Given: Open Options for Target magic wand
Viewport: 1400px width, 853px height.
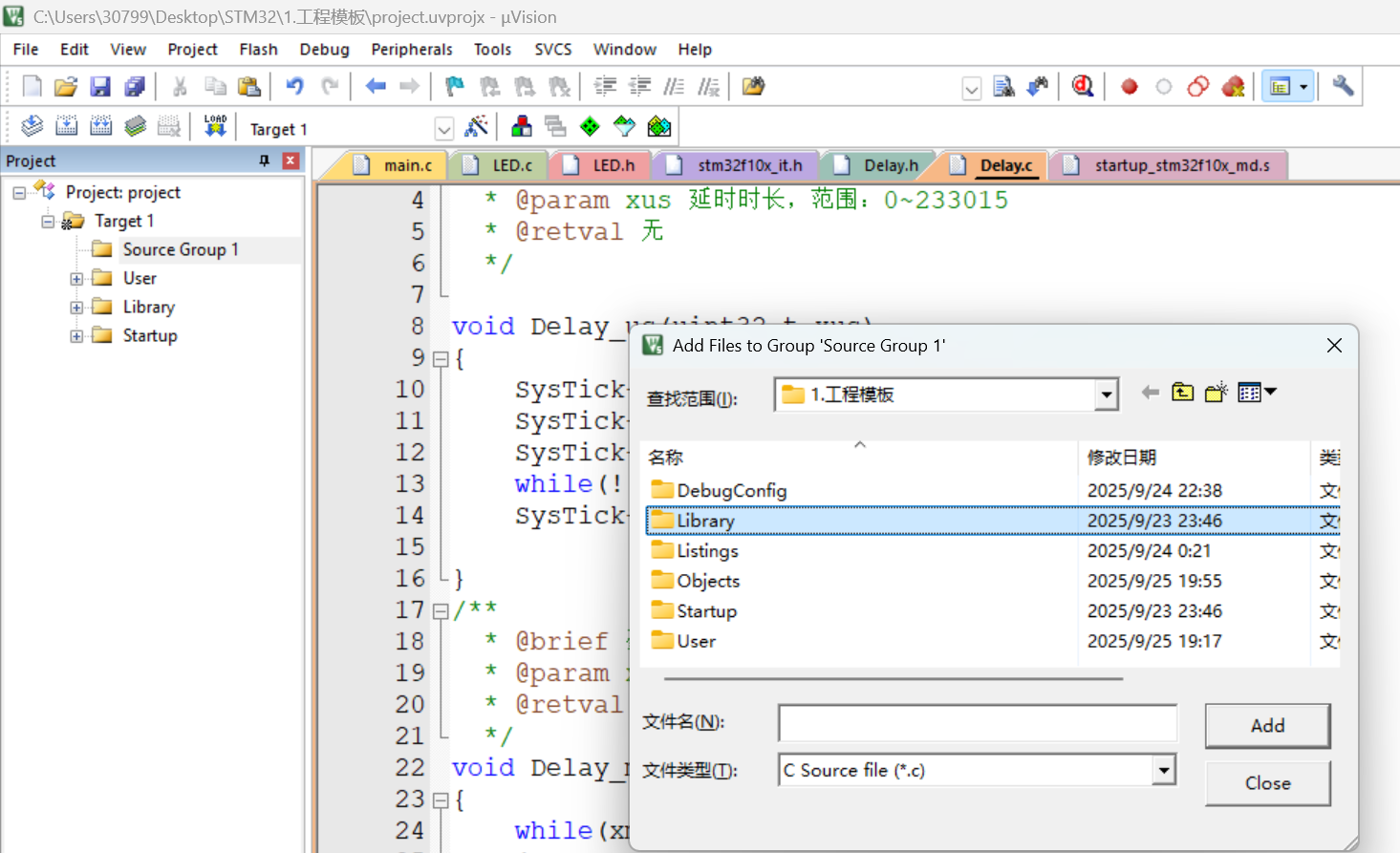Looking at the screenshot, I should (x=476, y=126).
